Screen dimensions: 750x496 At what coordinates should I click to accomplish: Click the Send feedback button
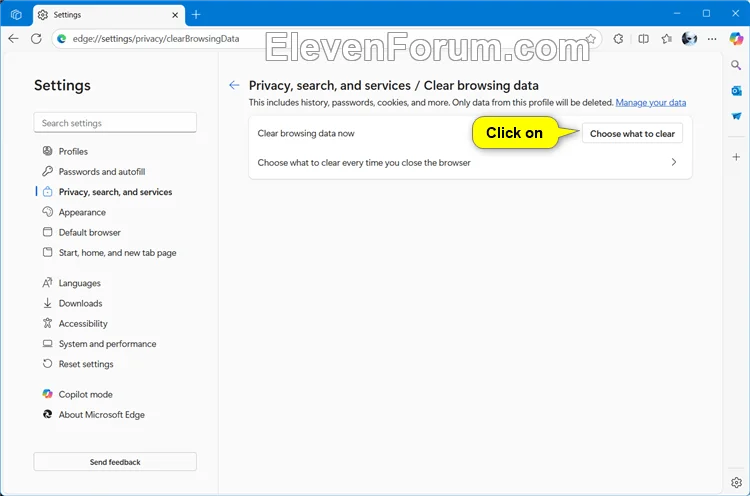coord(115,462)
